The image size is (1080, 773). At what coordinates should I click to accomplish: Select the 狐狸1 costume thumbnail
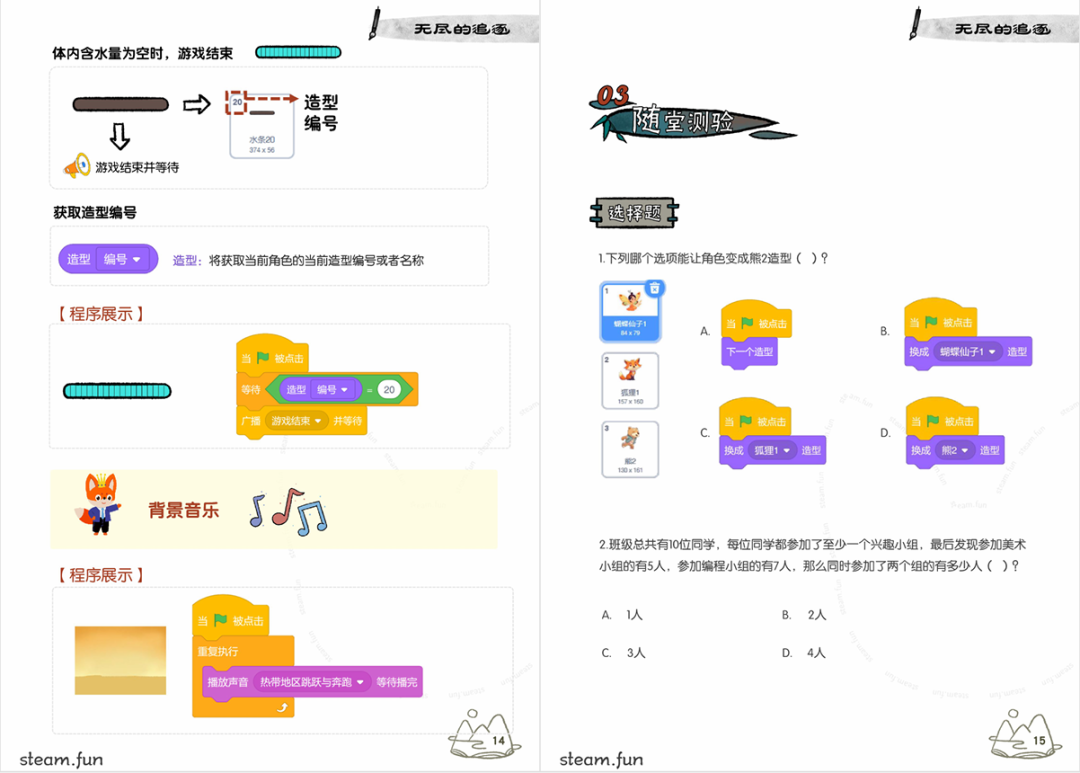coord(630,380)
